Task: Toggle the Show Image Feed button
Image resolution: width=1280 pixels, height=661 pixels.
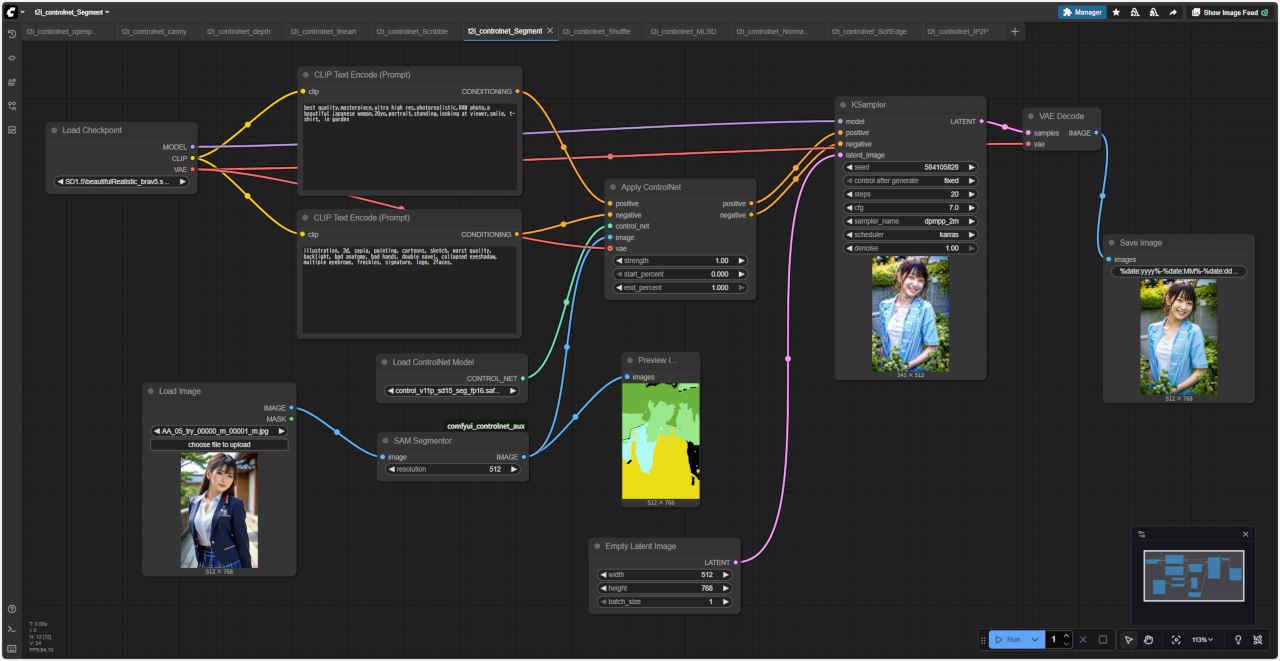Action: click(x=1230, y=12)
